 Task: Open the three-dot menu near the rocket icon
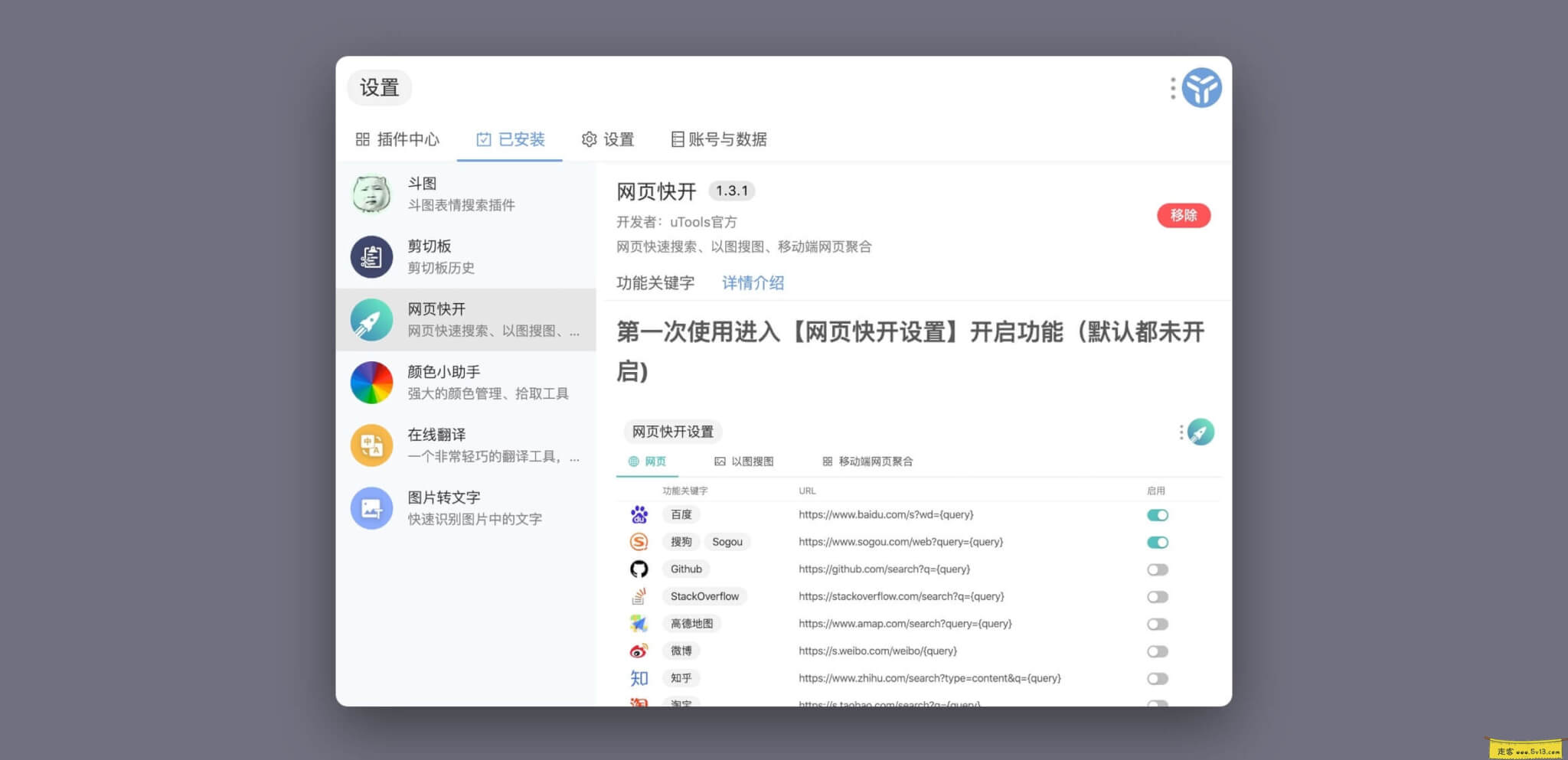(1180, 432)
